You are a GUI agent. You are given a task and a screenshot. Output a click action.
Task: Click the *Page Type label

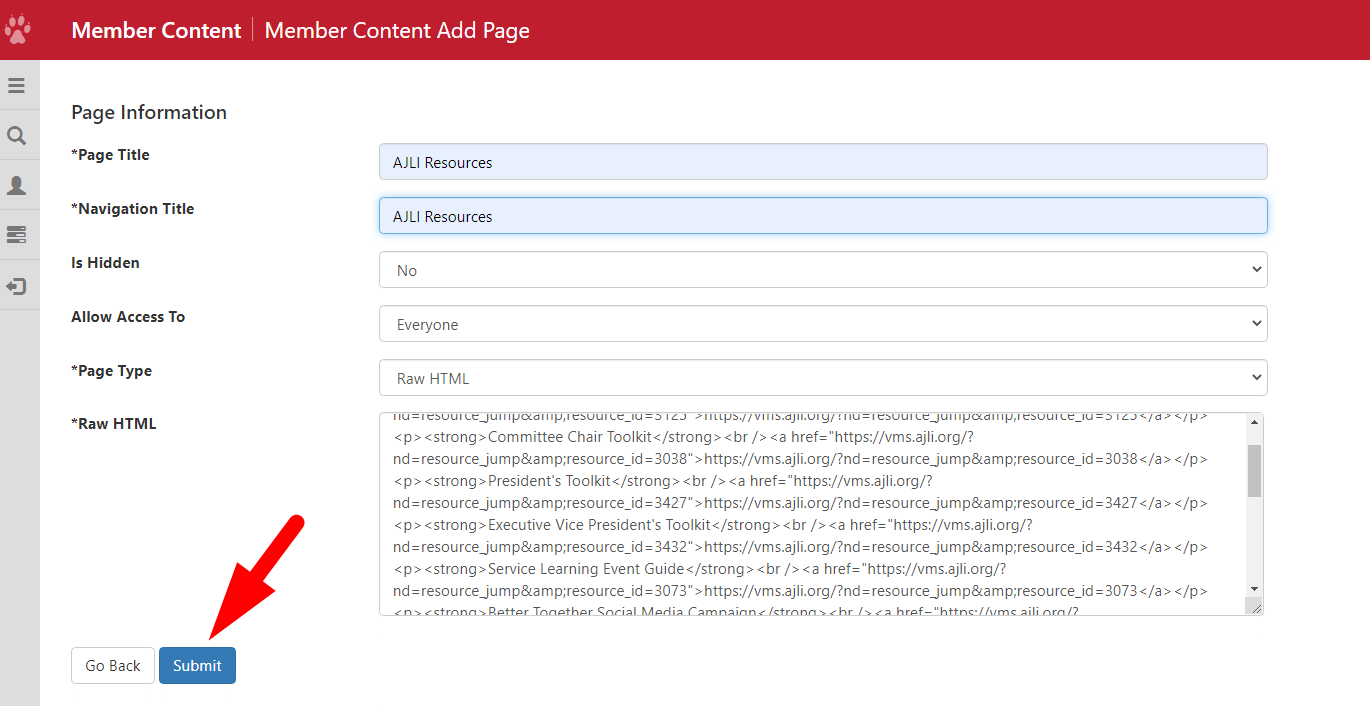point(111,371)
